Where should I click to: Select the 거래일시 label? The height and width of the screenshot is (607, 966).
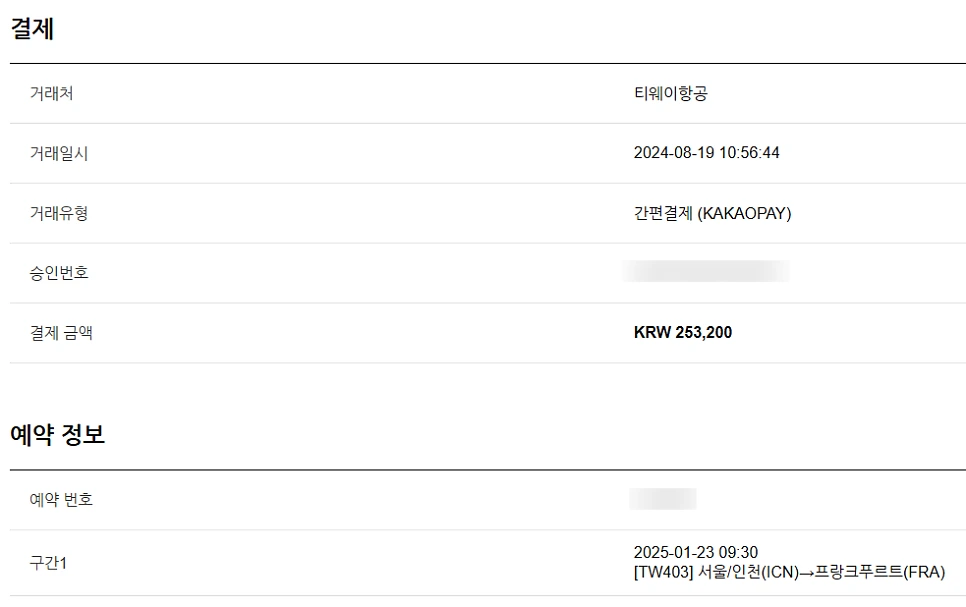tap(59, 153)
